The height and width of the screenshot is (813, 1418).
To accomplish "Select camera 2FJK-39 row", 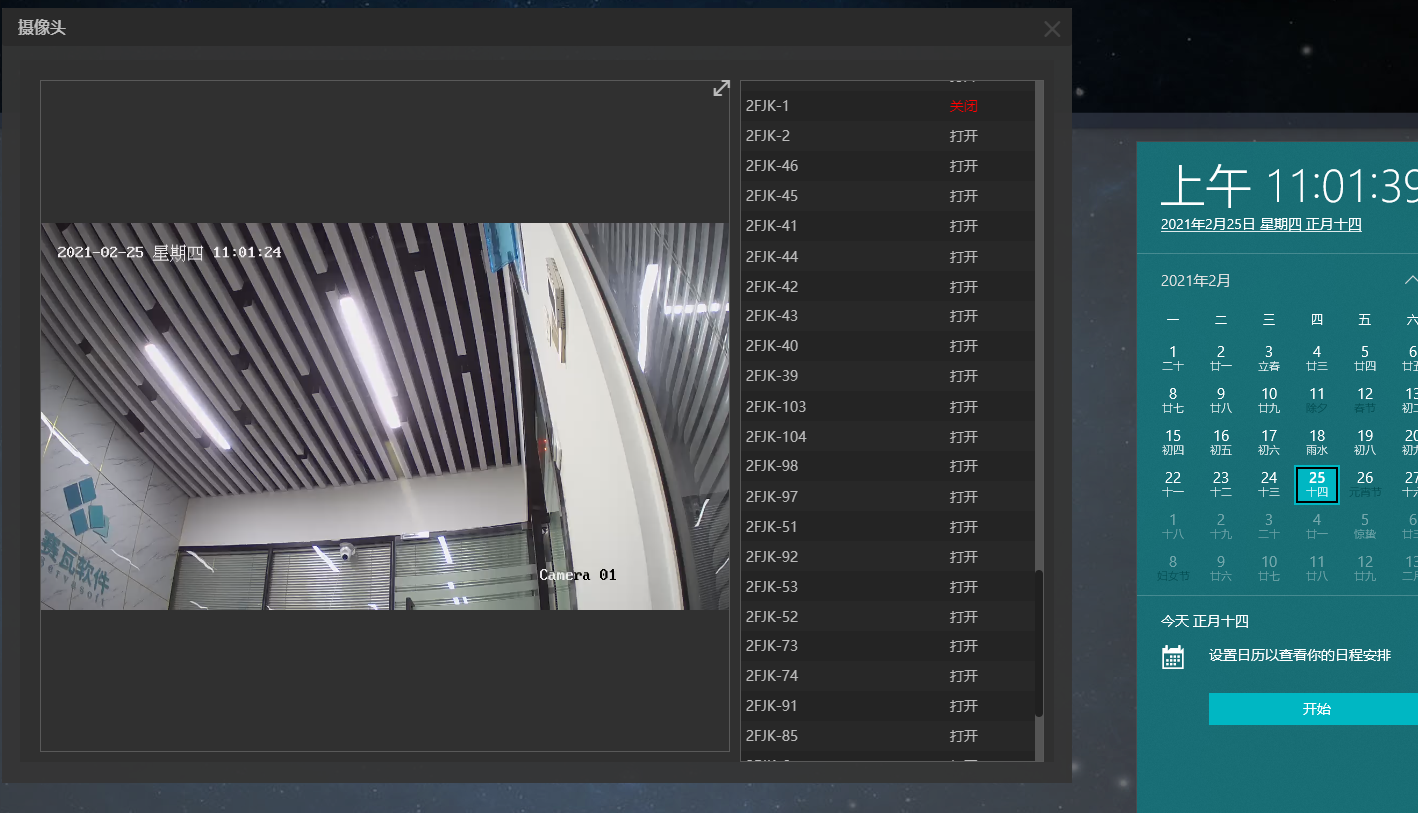I will click(x=887, y=376).
